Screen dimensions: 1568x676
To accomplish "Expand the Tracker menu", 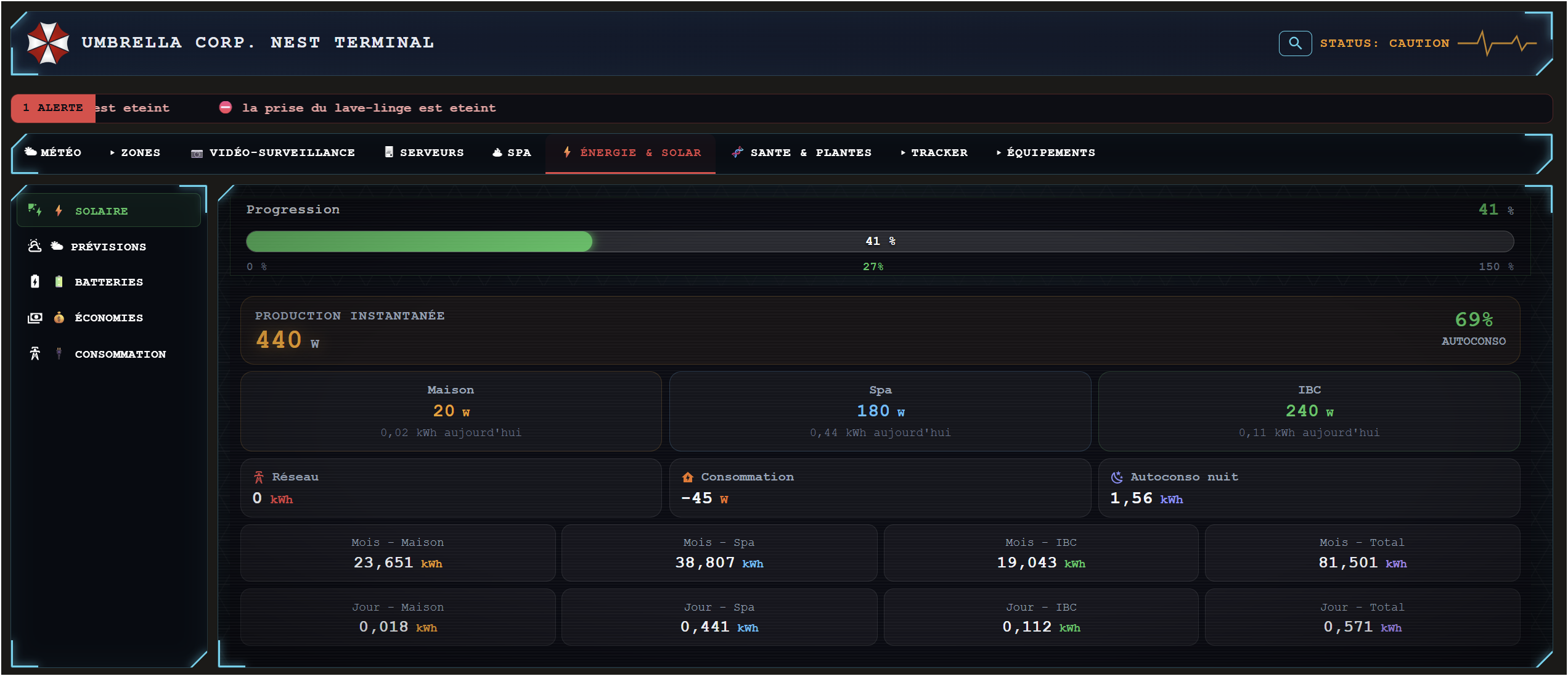I will click(934, 152).
